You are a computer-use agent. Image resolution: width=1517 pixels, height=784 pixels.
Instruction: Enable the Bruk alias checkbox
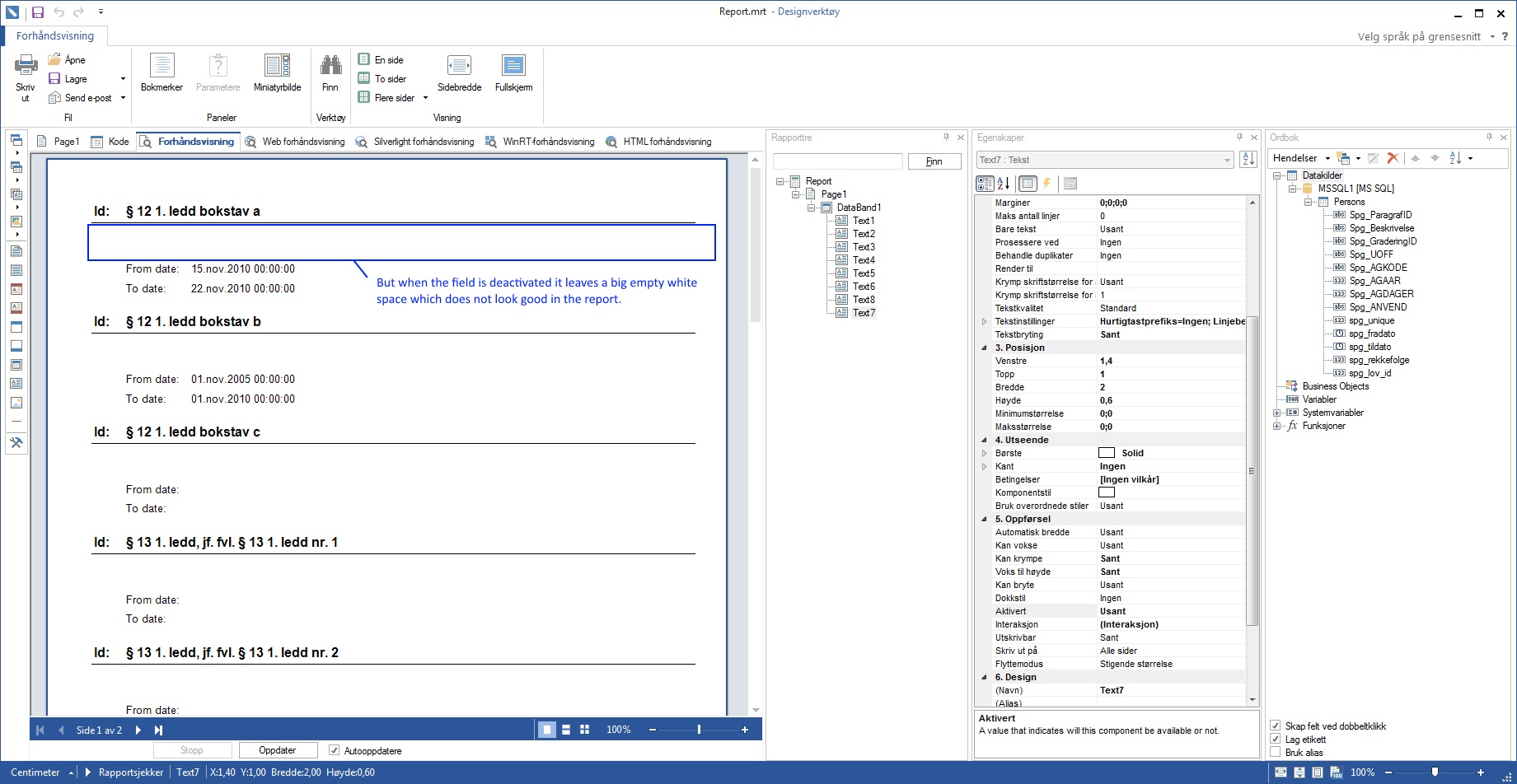tap(1276, 752)
